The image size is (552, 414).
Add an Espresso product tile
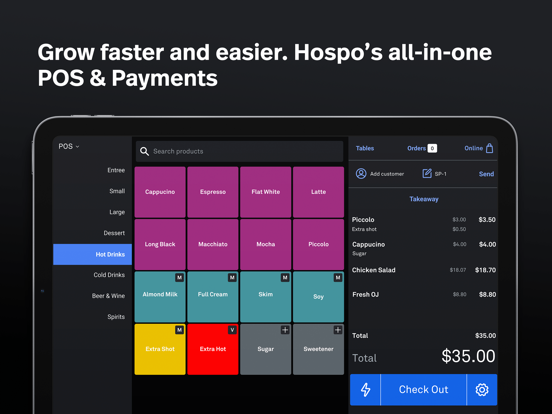(x=213, y=192)
